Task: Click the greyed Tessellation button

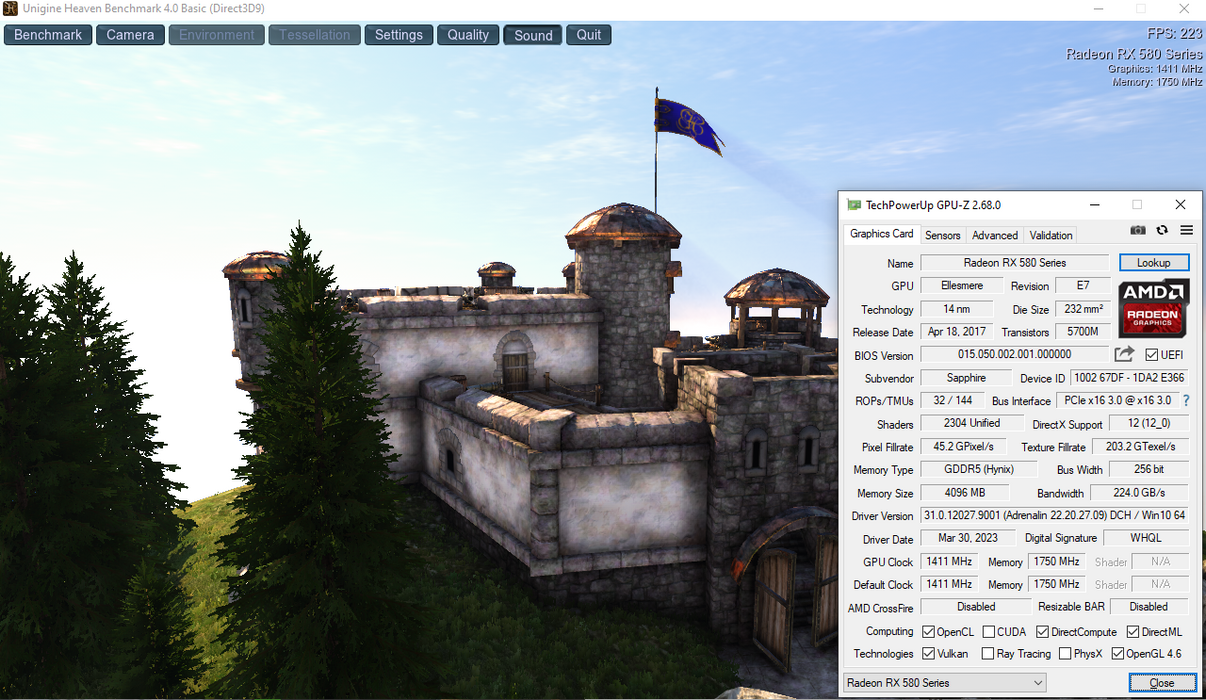Action: coord(314,35)
